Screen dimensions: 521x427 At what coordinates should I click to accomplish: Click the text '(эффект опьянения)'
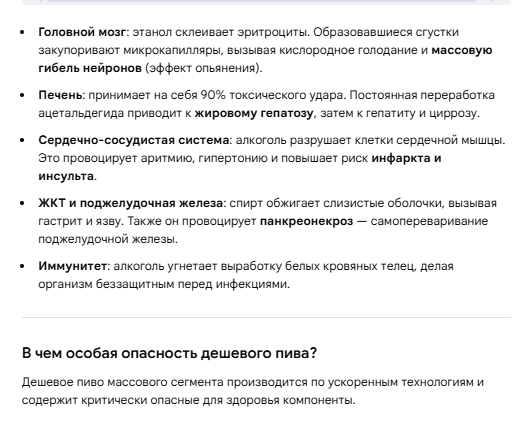click(x=203, y=68)
